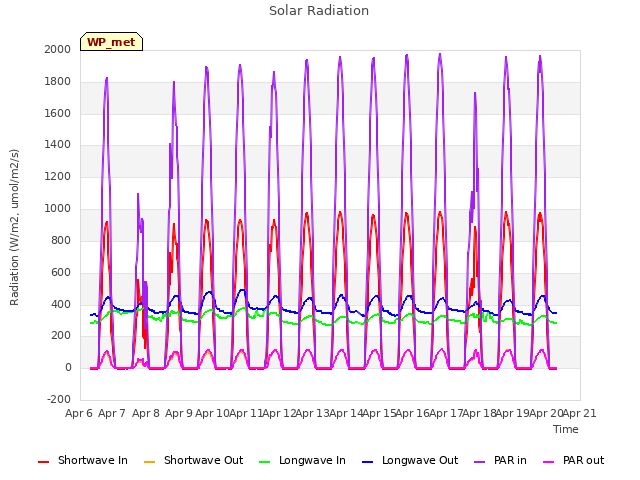This screenshot has width=640, height=480.
Task: Click the Apr 9 x-axis label
Action: click(x=179, y=413)
